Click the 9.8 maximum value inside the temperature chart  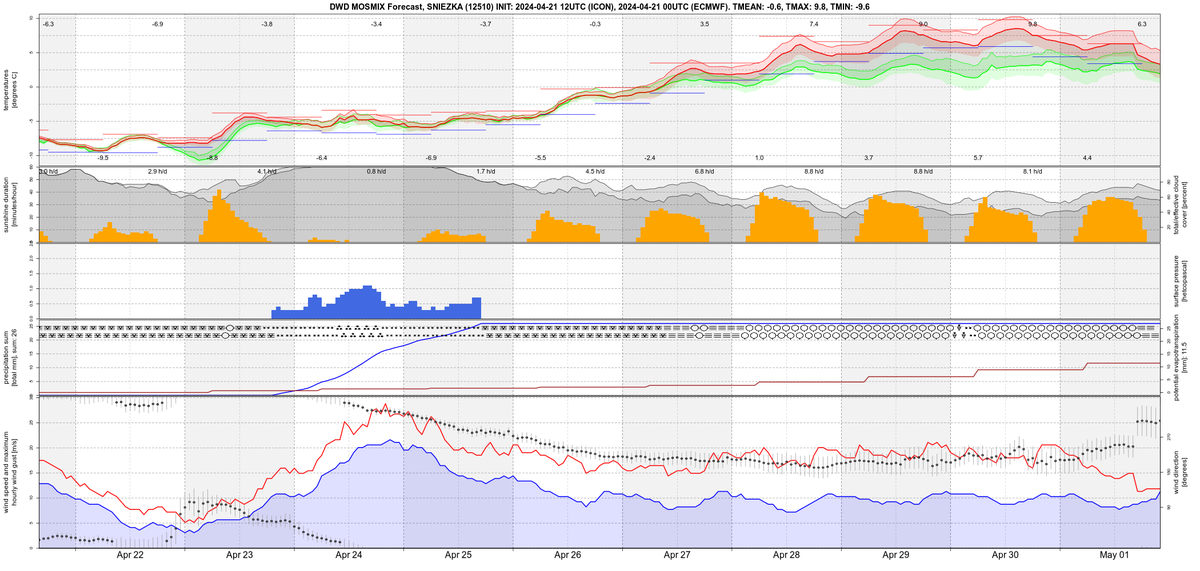1033,23
